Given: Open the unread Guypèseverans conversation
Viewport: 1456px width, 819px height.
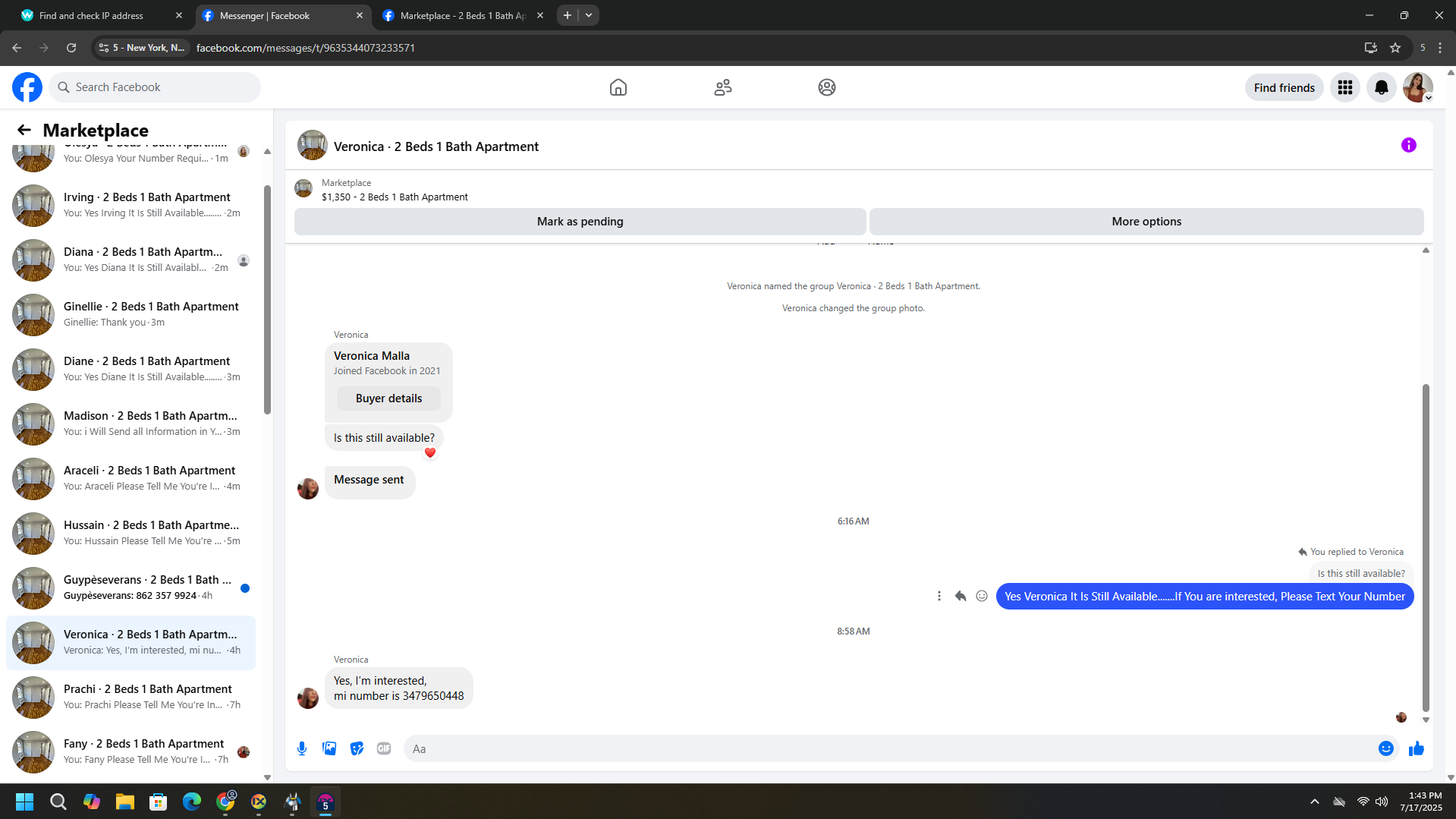Looking at the screenshot, I should pos(131,587).
